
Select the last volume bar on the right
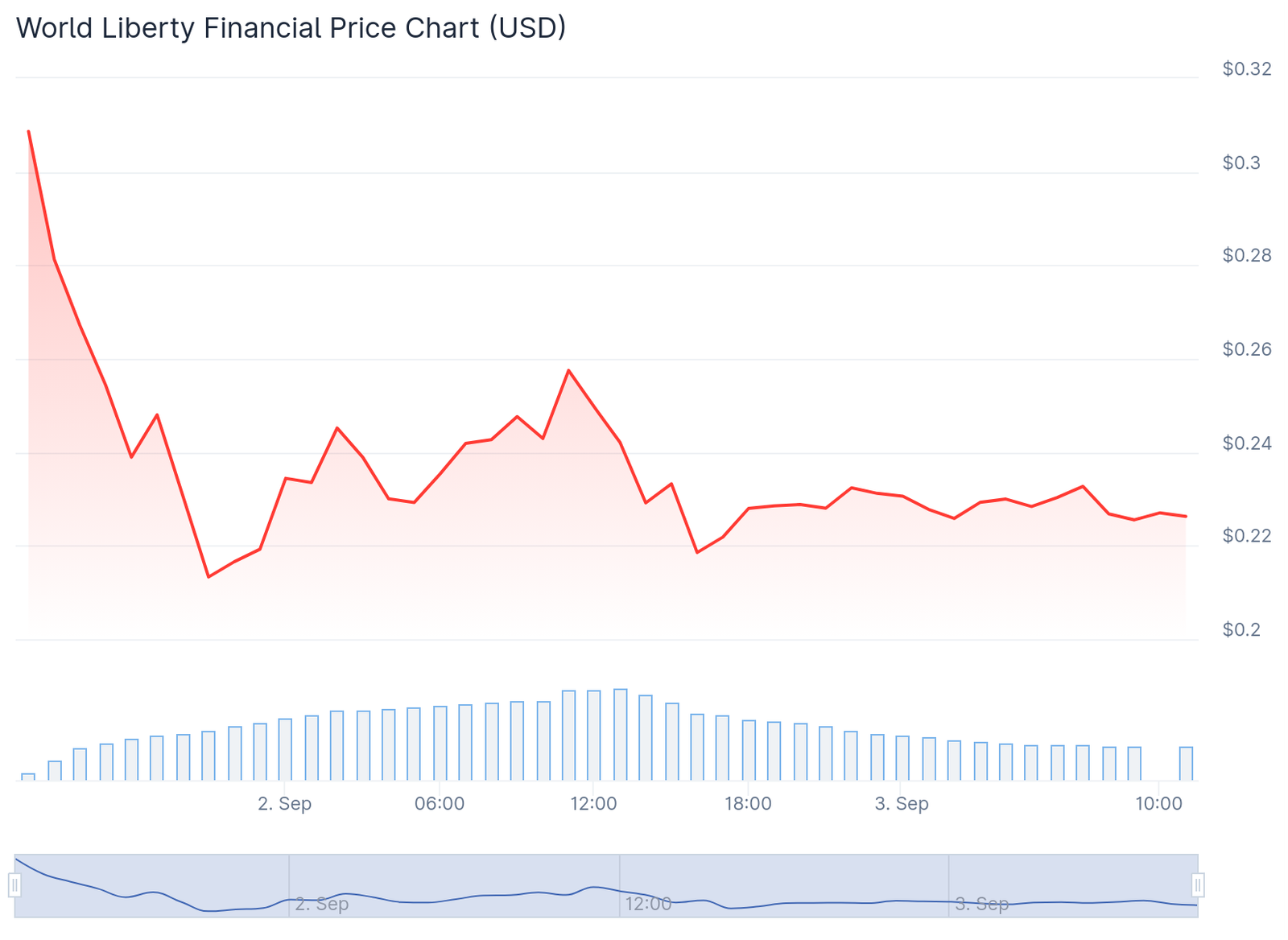coord(1186,763)
